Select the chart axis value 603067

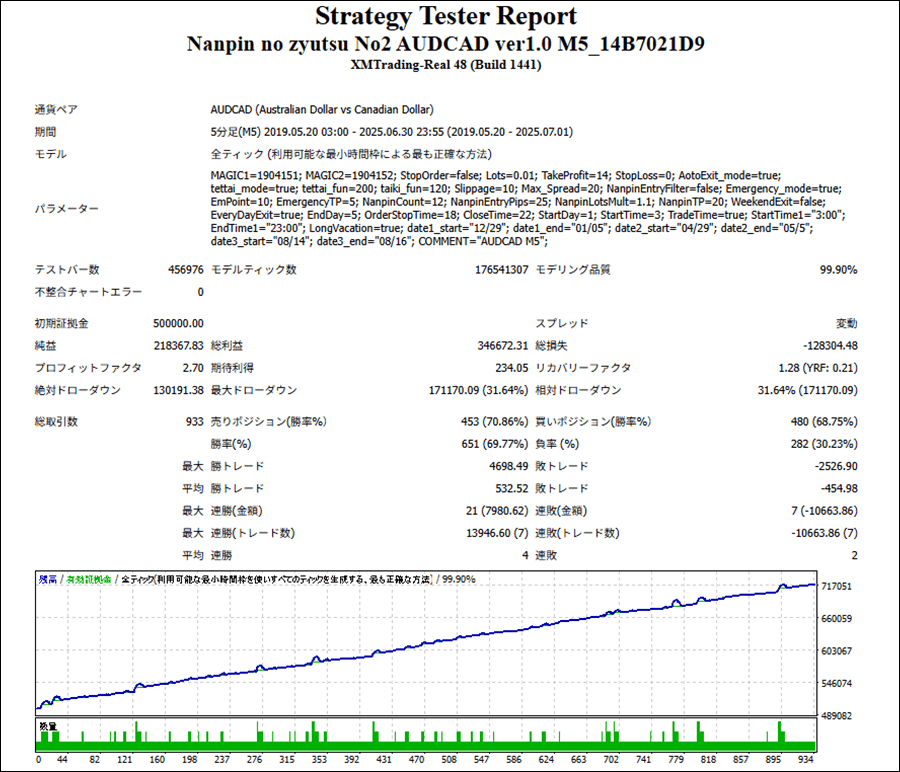tap(837, 651)
